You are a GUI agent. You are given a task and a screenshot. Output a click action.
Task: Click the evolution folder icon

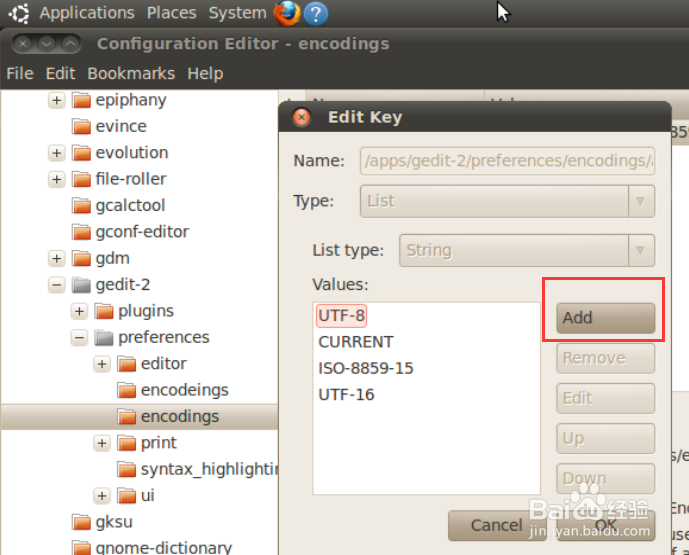81,153
